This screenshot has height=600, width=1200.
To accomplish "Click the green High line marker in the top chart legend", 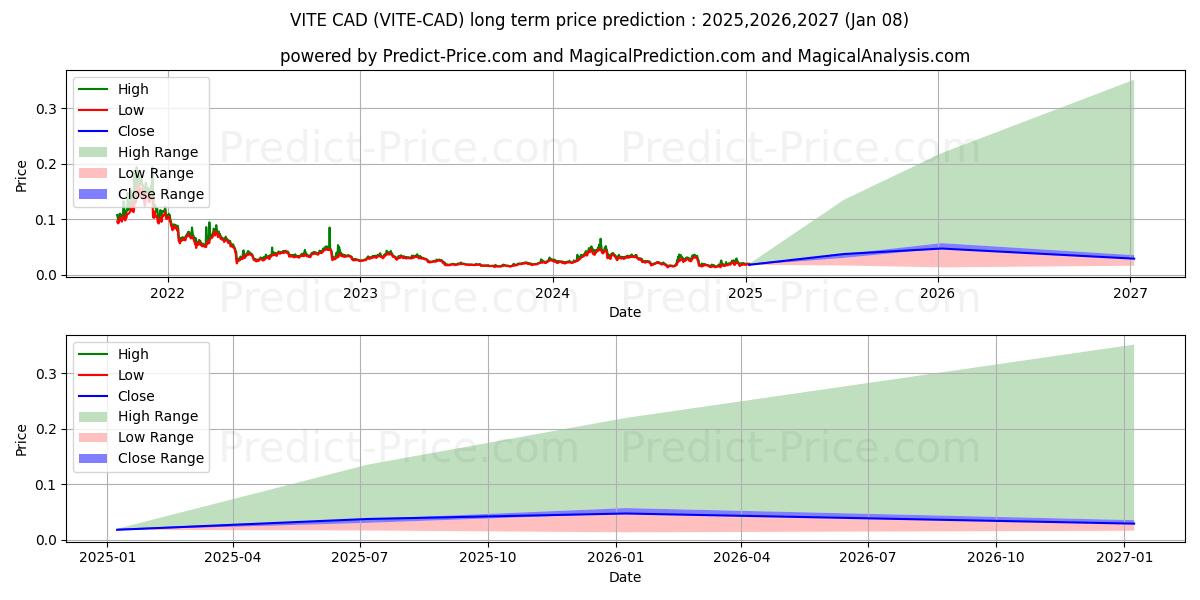I will tap(95, 90).
